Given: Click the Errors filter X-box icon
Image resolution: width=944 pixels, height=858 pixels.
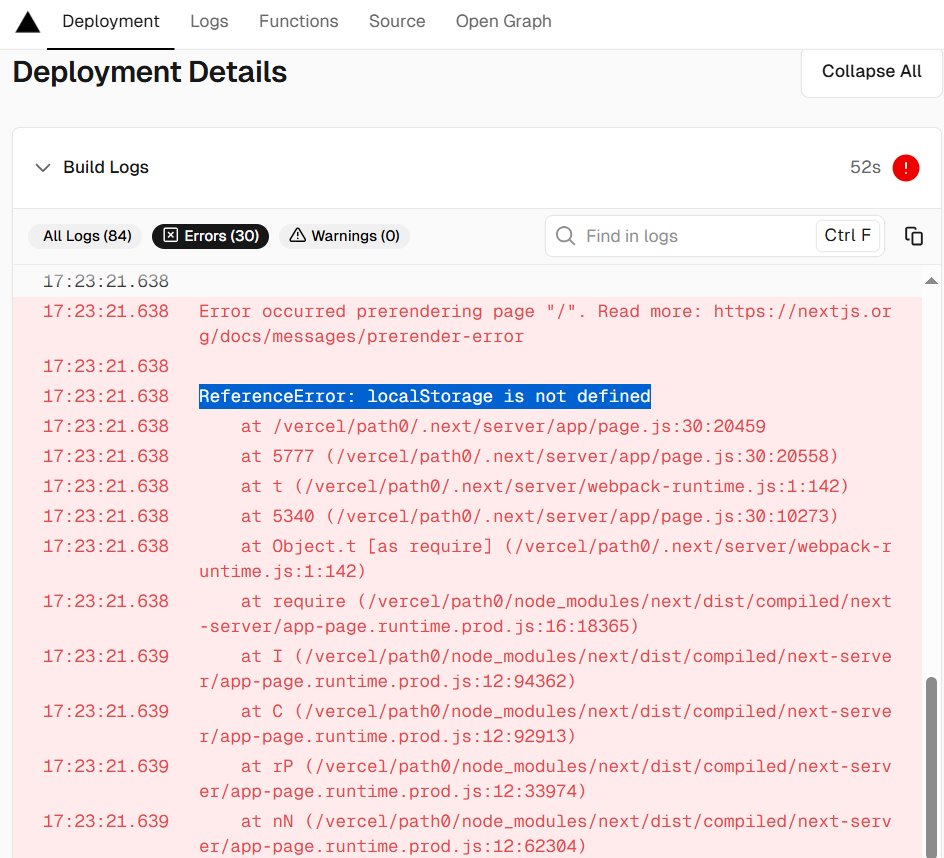Looking at the screenshot, I should pyautogui.click(x=171, y=235).
